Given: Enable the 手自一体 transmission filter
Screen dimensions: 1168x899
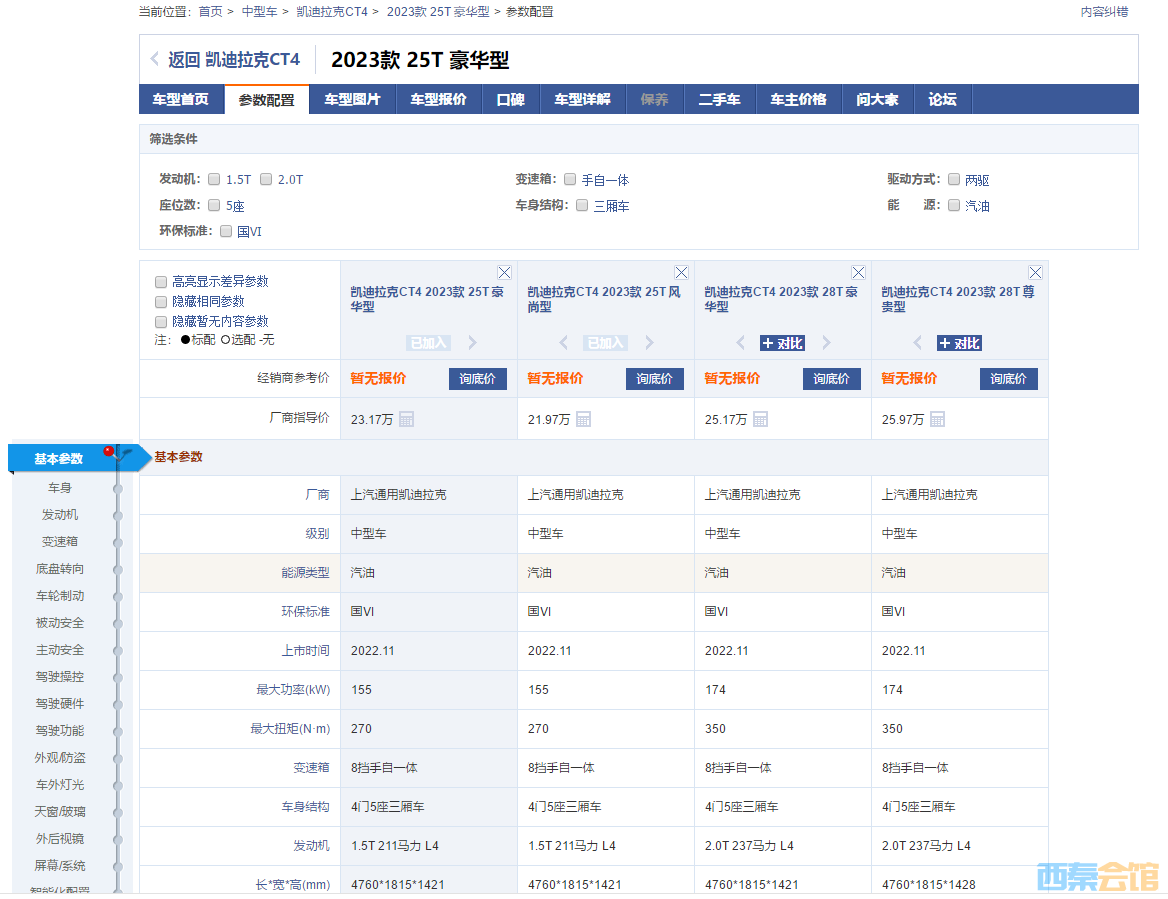Looking at the screenshot, I should [x=570, y=179].
